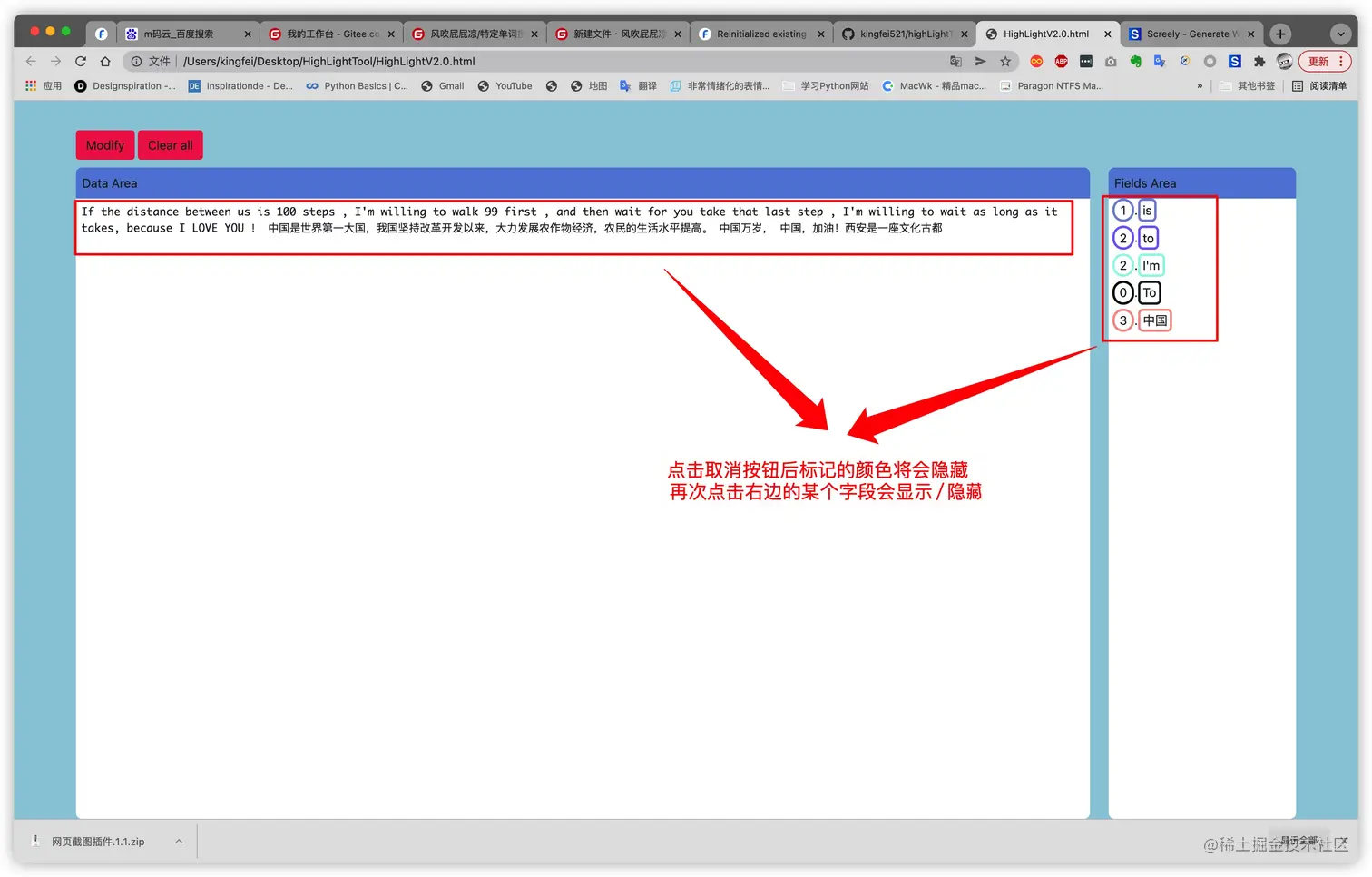Toggle highlight for lowercase 'to' field
The image size is (1372, 877).
pyautogui.click(x=1148, y=238)
